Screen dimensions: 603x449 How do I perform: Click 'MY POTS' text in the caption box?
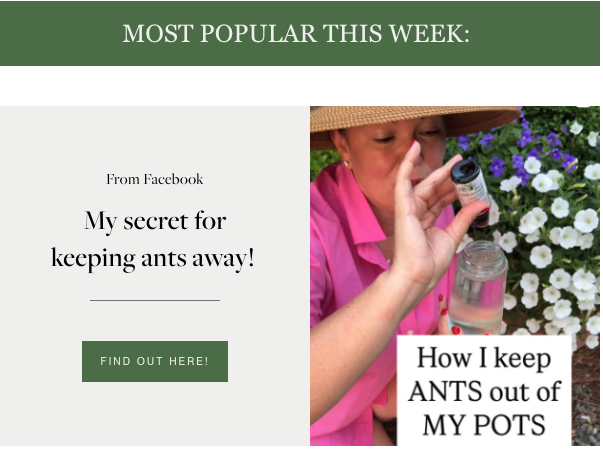(484, 425)
